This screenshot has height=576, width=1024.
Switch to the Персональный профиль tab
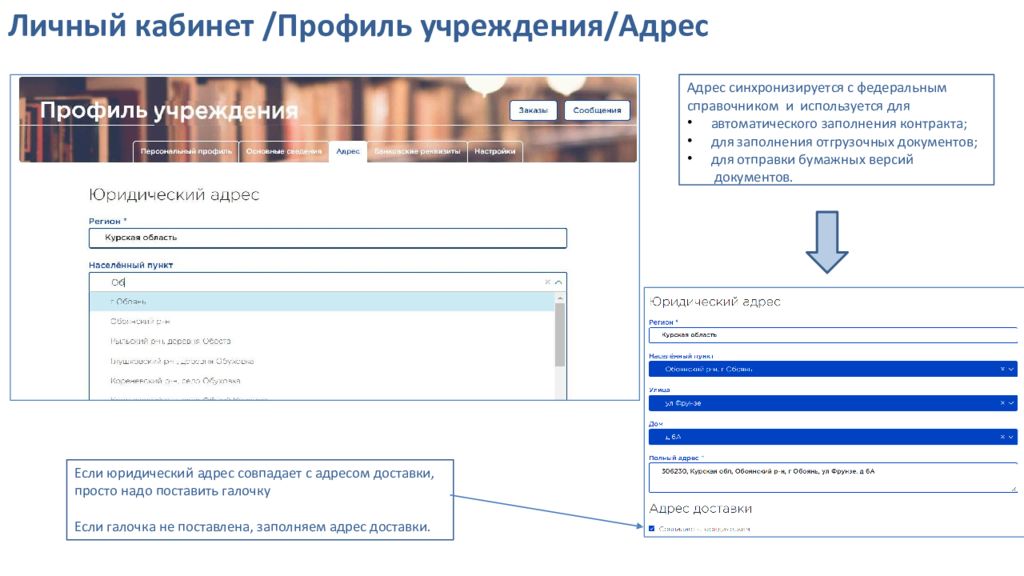point(186,152)
